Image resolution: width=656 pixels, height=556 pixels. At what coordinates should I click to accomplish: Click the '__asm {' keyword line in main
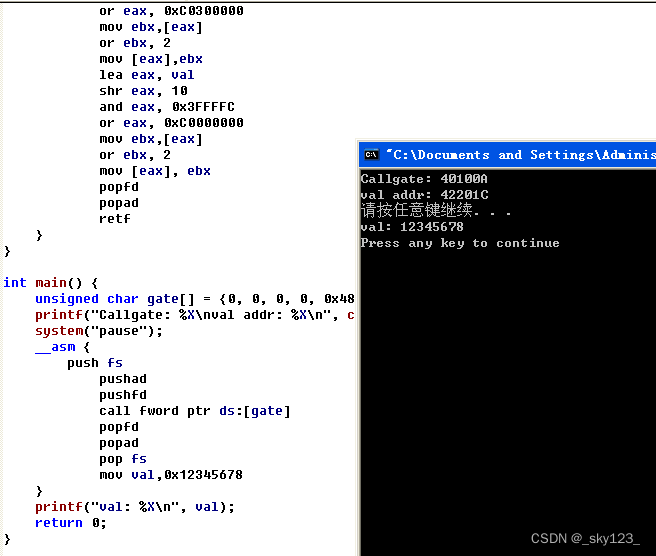point(62,347)
